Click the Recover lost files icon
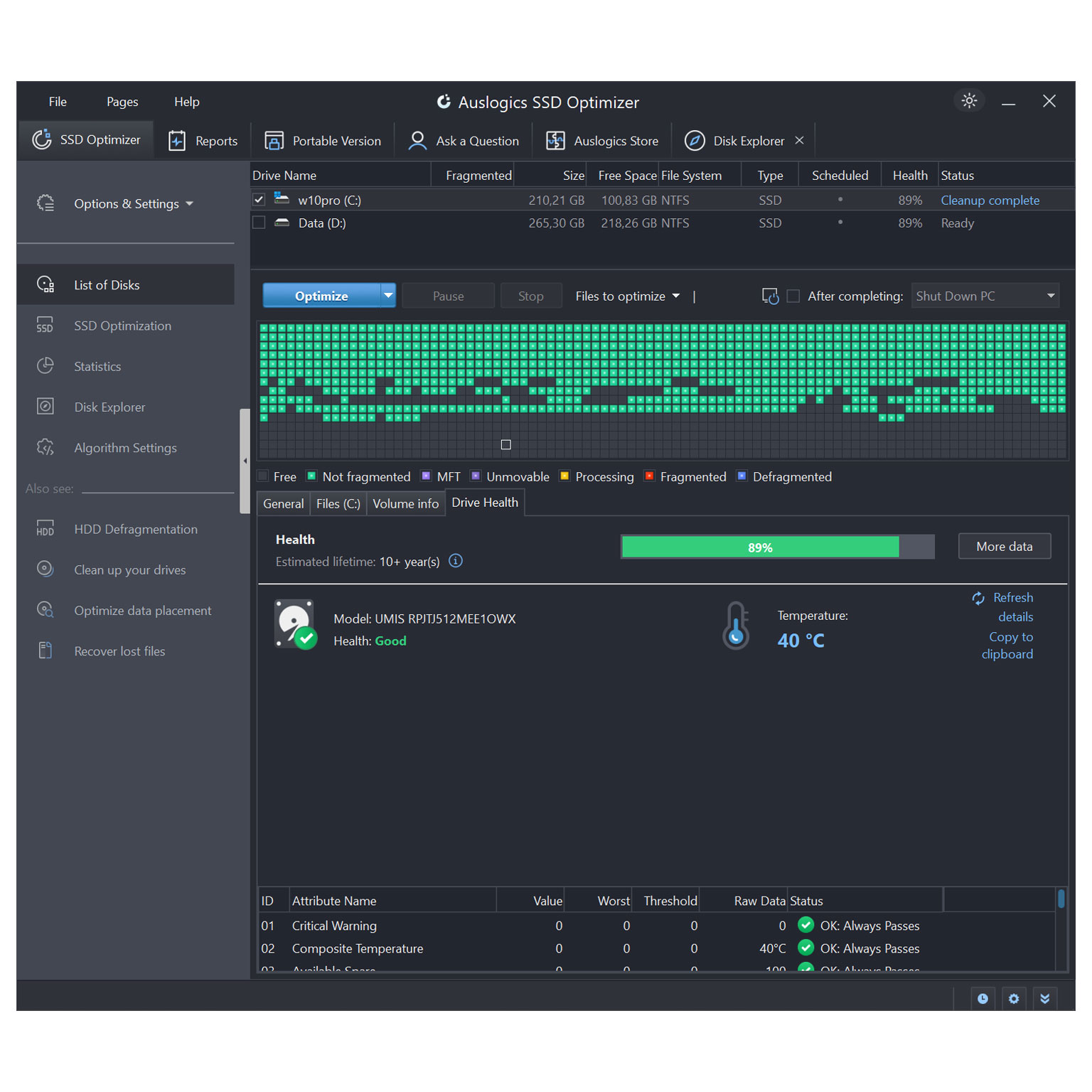The height and width of the screenshot is (1092, 1092). [45, 651]
